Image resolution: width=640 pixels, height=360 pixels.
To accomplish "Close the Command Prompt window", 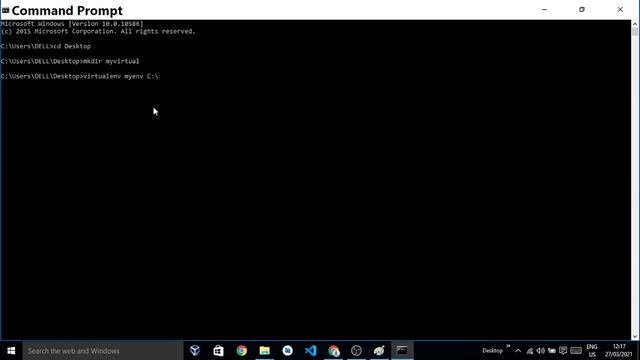I will point(620,9).
